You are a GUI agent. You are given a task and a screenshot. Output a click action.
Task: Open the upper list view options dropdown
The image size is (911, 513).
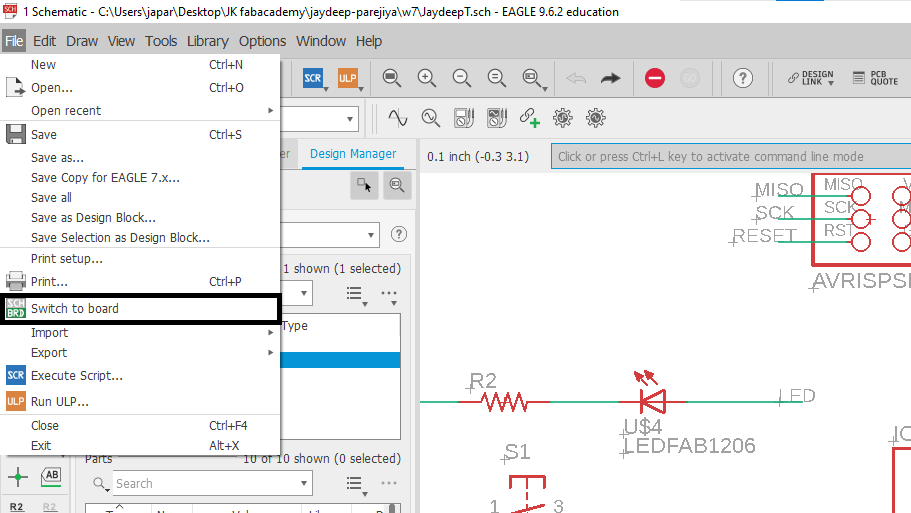point(356,295)
